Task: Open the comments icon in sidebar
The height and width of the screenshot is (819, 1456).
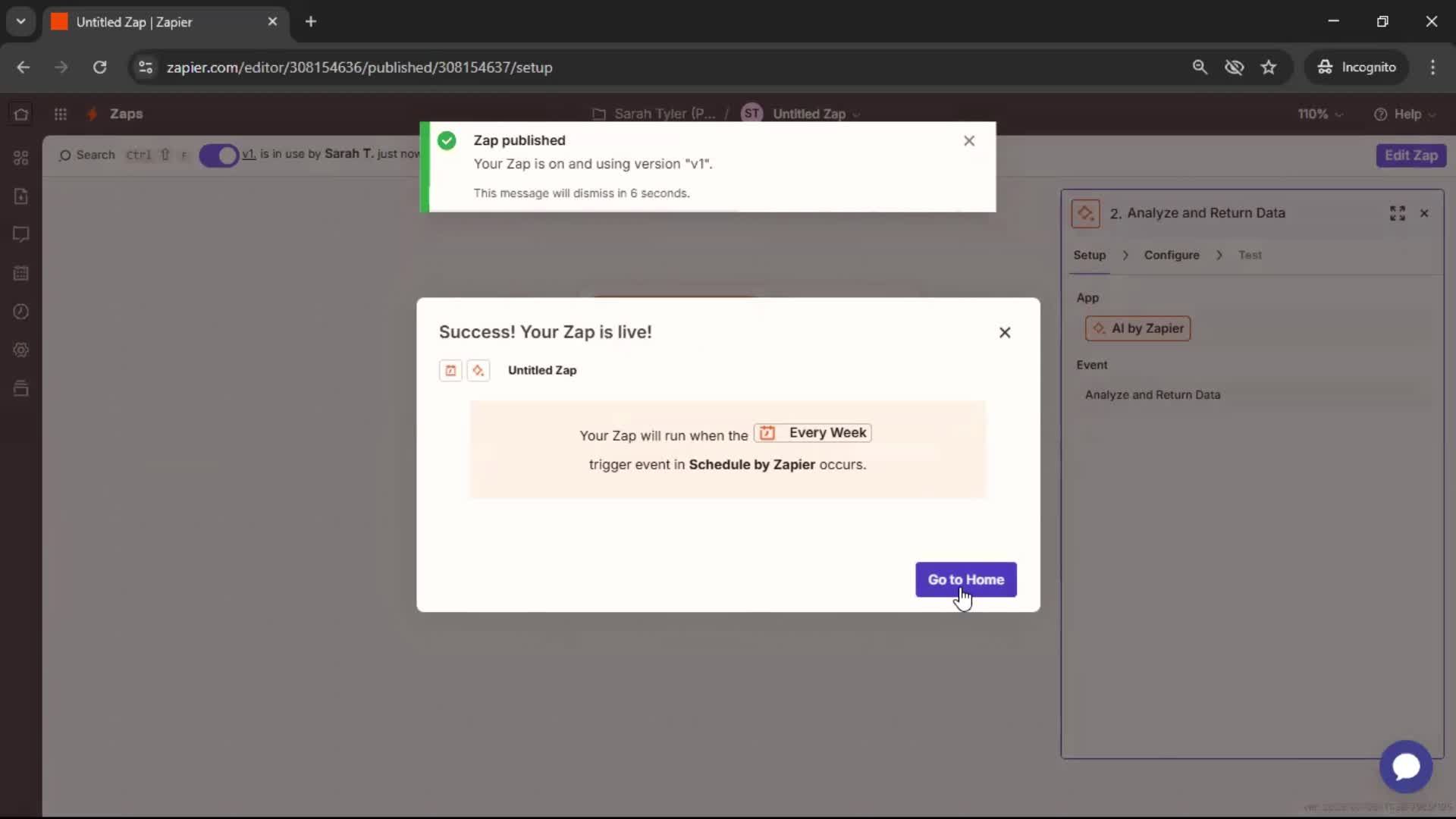Action: (21, 234)
